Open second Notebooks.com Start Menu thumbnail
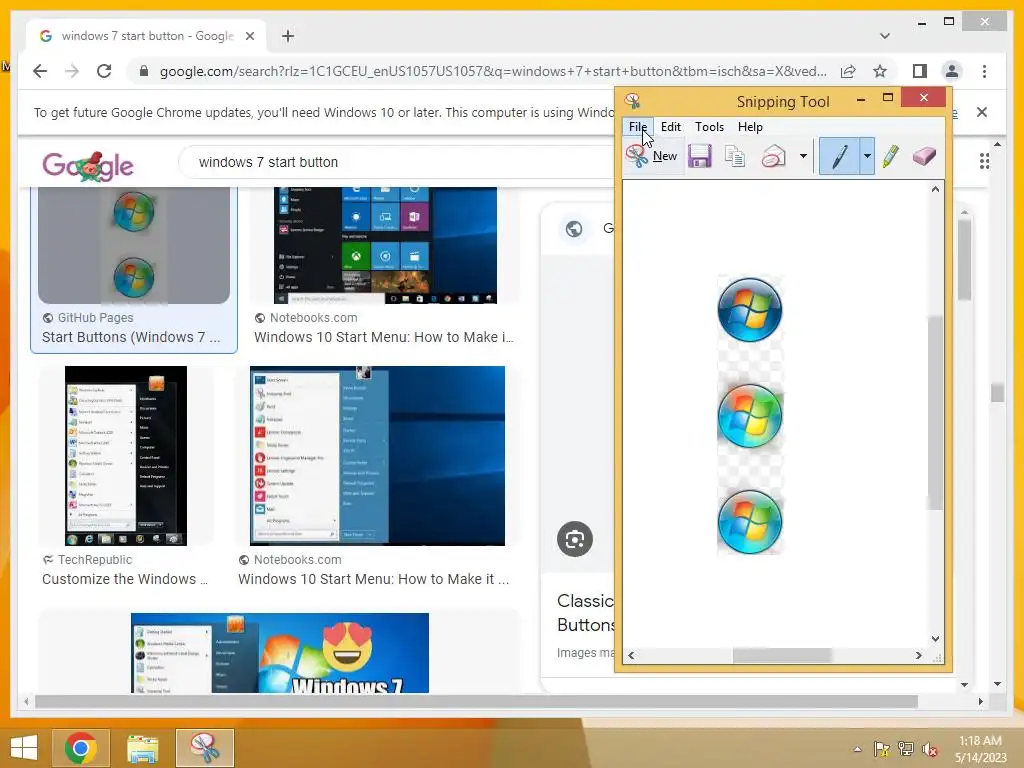This screenshot has height=768, width=1024. coord(377,456)
